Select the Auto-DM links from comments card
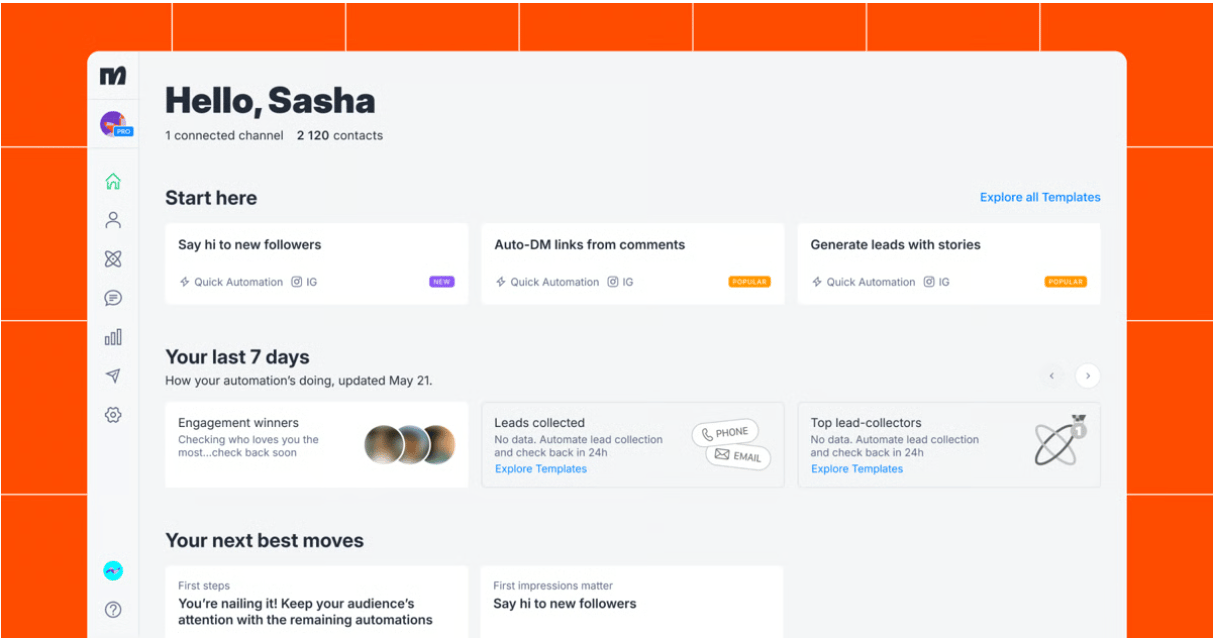Screen dimensions: 1214x638 click(633, 264)
